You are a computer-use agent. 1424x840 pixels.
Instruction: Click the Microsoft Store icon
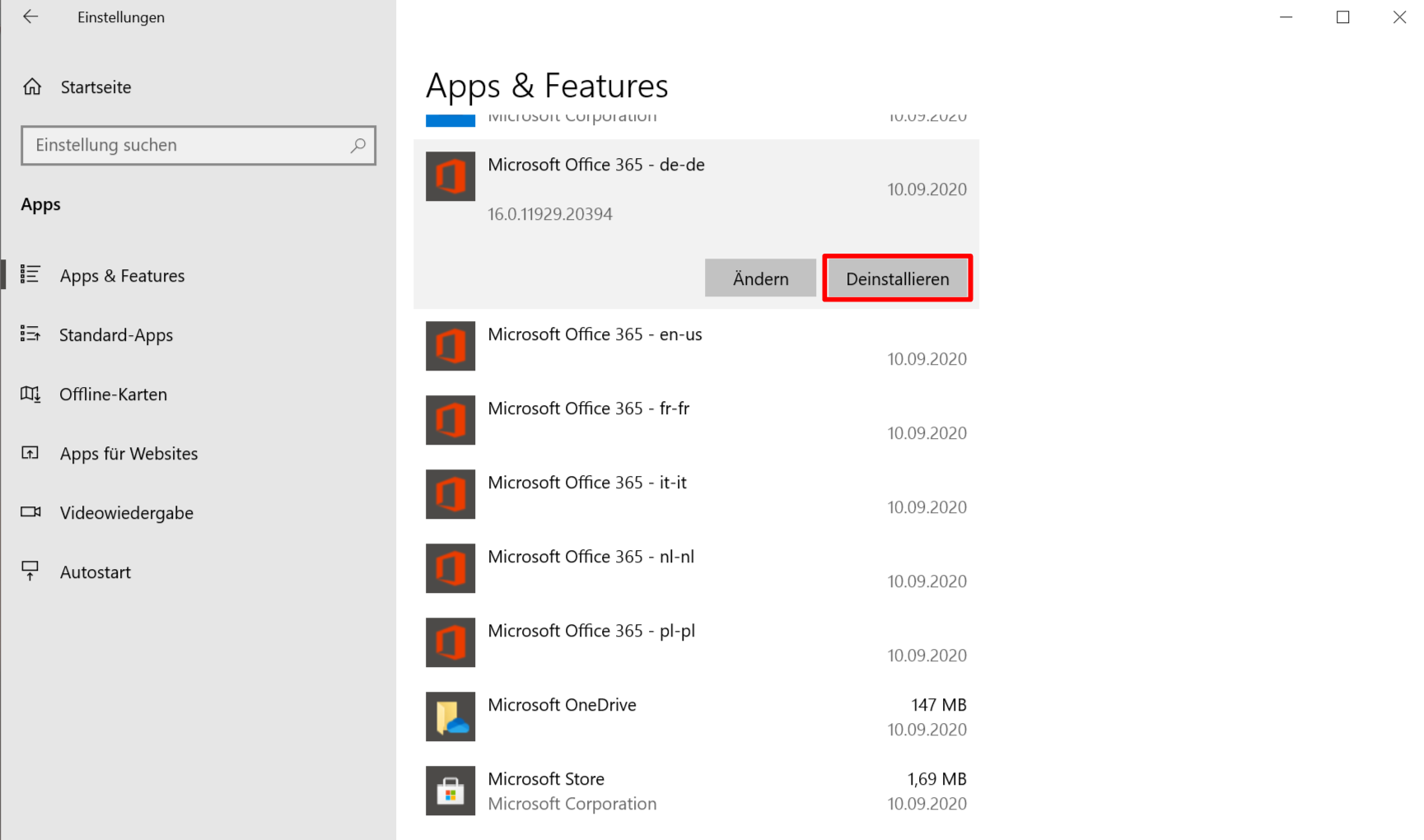click(451, 791)
